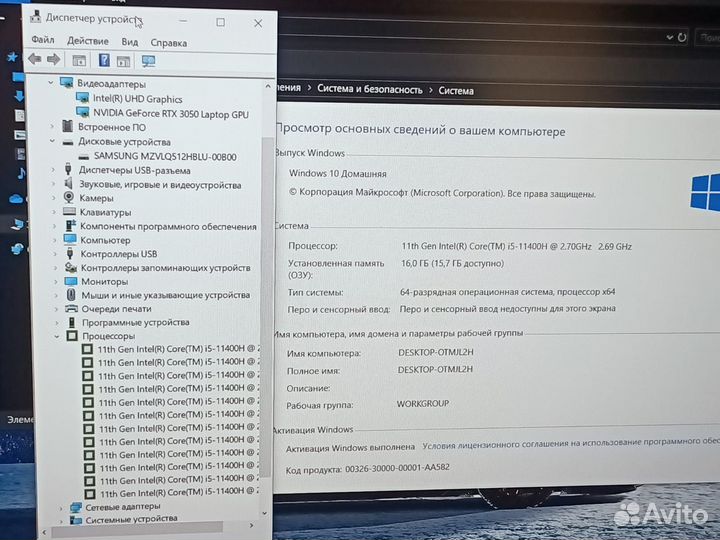
Task: Click the scan hardware monitor toolbar icon
Action: (148, 61)
